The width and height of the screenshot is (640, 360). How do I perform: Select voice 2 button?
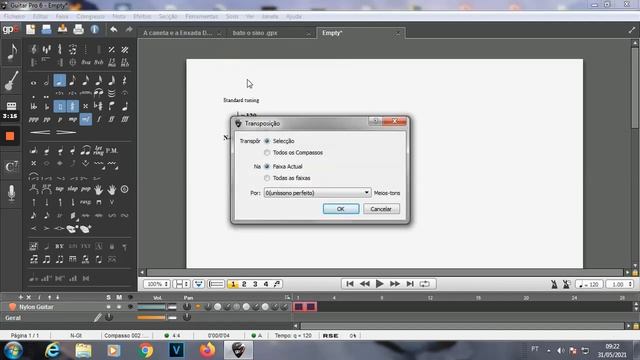point(244,284)
